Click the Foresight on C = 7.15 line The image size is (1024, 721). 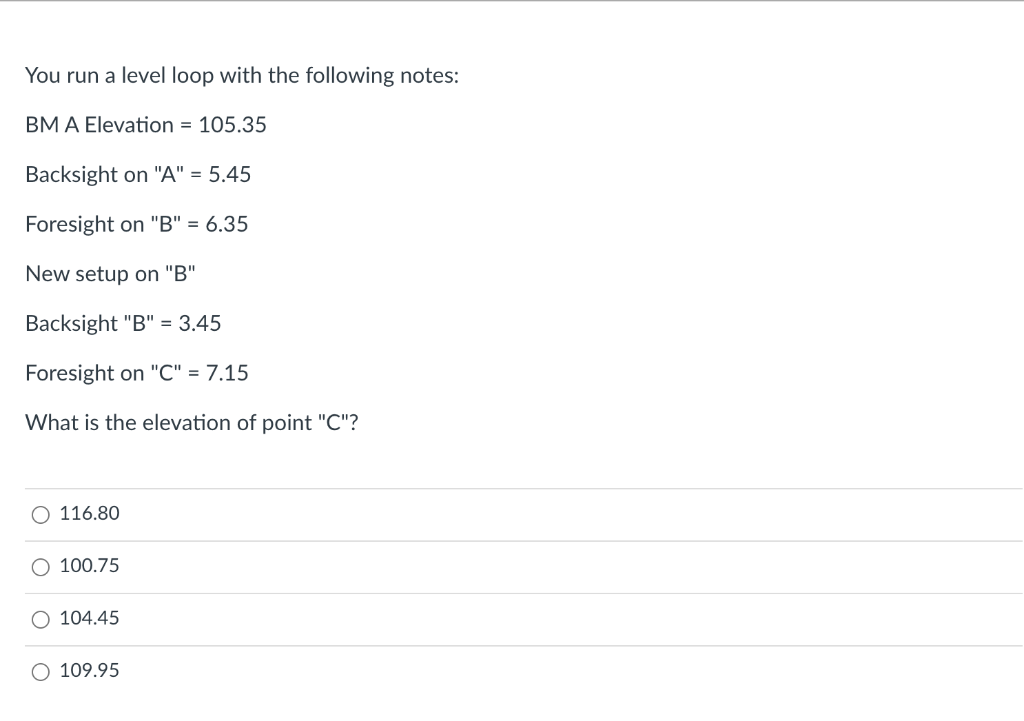point(137,372)
